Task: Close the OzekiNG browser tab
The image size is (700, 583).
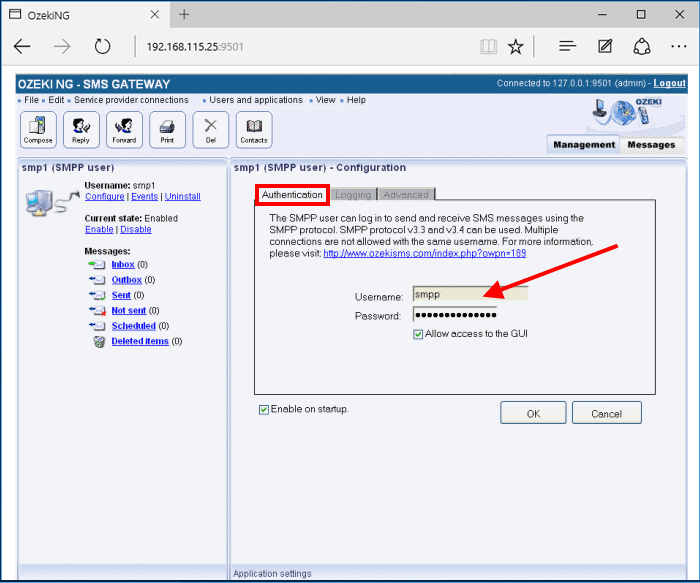Action: [155, 15]
